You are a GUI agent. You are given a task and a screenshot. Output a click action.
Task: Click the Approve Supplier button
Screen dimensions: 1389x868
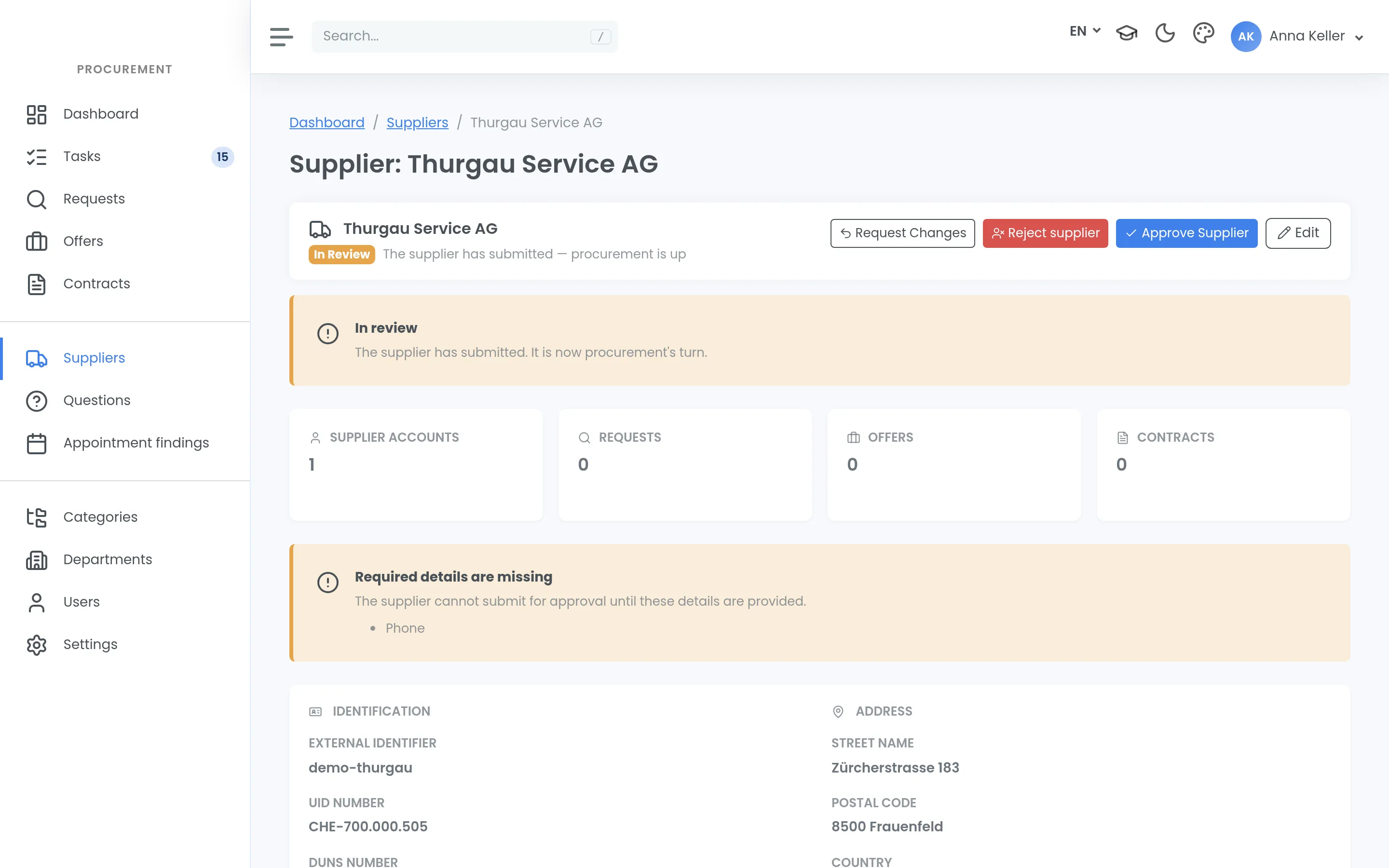point(1186,233)
